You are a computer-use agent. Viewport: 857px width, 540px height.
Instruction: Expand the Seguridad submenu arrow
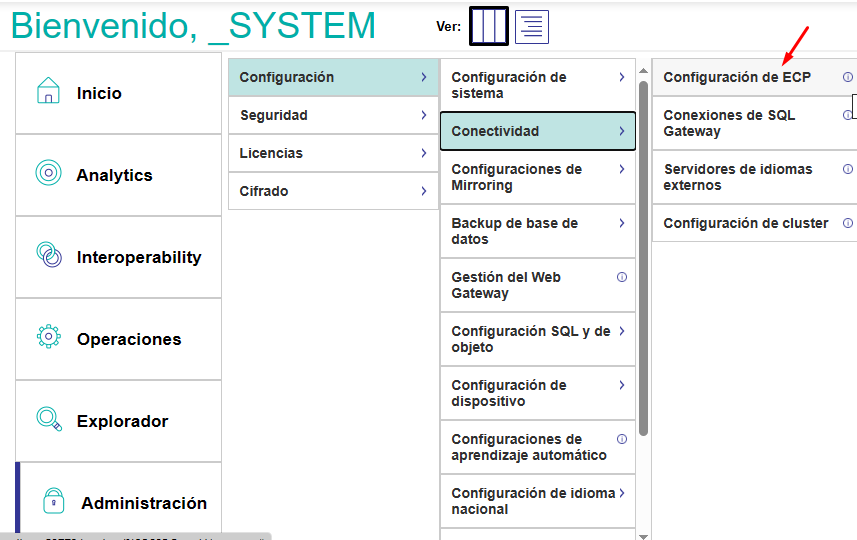pos(423,115)
